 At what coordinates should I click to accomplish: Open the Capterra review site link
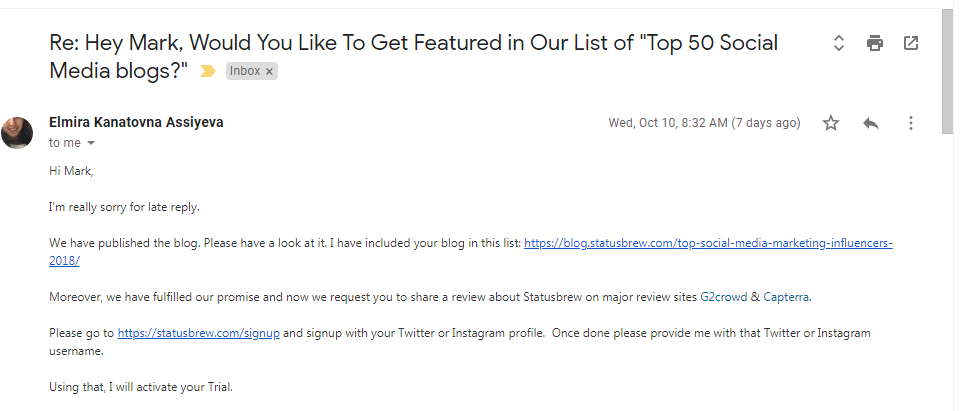click(x=790, y=297)
